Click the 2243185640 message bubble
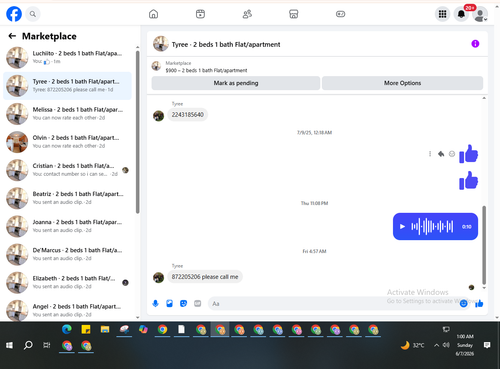The height and width of the screenshot is (369, 500). pos(188,115)
